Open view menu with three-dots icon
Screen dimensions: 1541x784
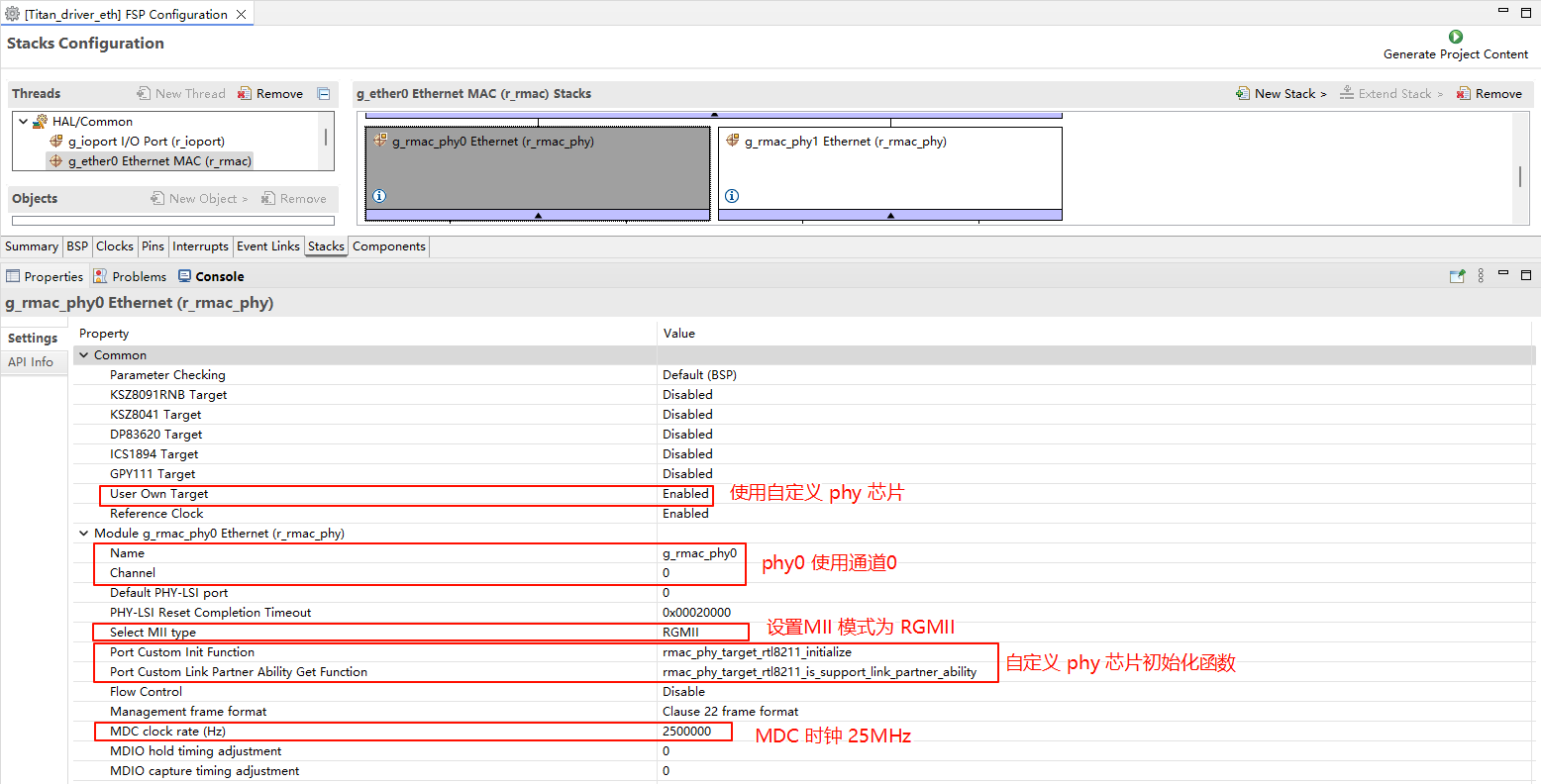point(1481,276)
